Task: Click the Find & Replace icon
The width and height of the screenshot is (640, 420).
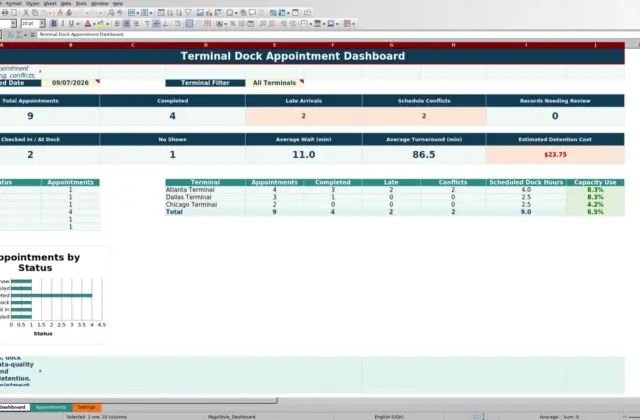Action: pos(111,13)
